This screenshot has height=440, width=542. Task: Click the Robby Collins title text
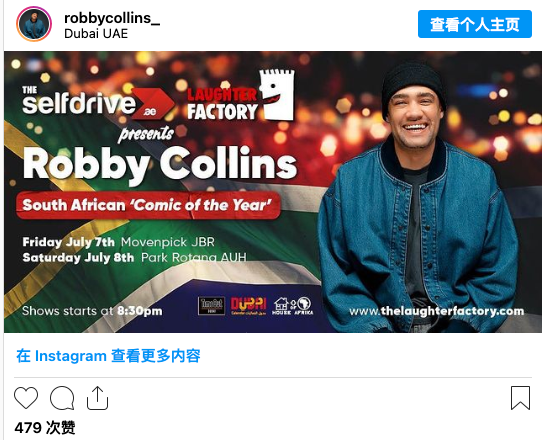[x=160, y=163]
